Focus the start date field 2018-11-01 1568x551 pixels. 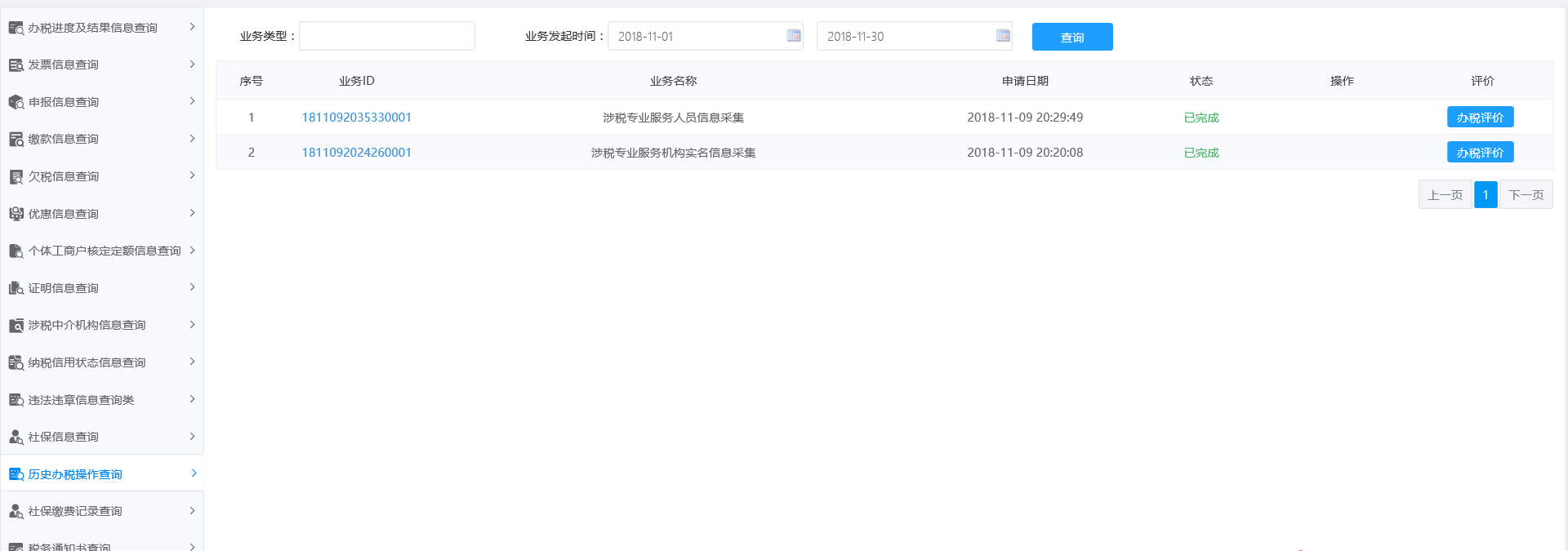(706, 36)
